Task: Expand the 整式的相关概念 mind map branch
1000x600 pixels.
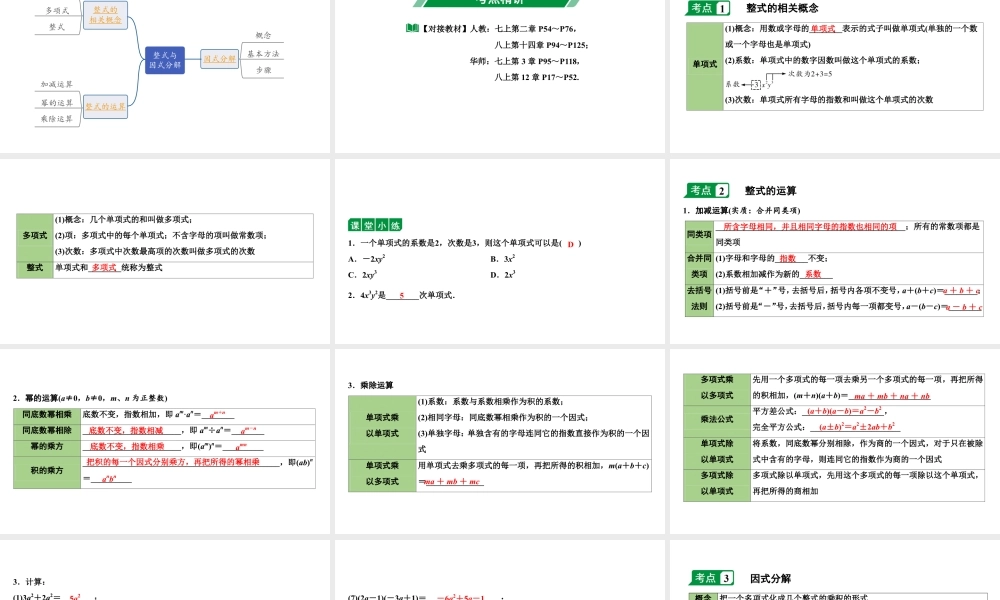Action: point(105,16)
